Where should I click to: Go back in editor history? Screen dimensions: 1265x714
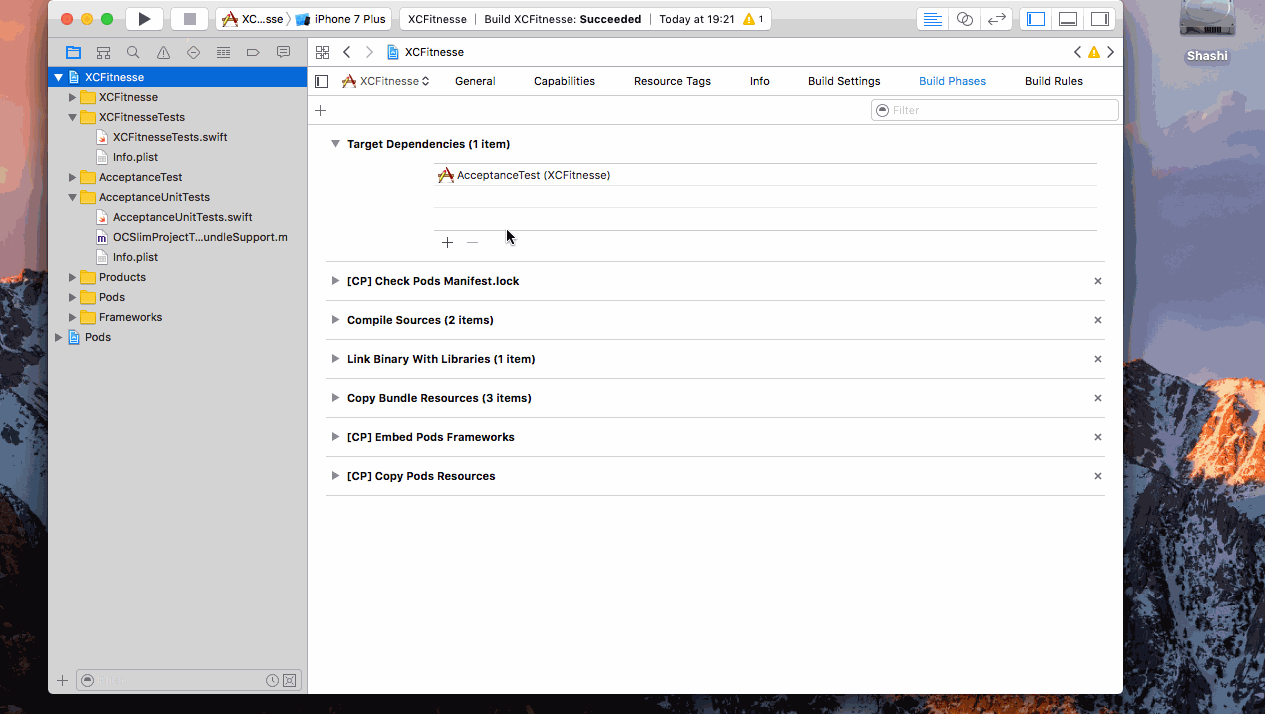tap(346, 52)
